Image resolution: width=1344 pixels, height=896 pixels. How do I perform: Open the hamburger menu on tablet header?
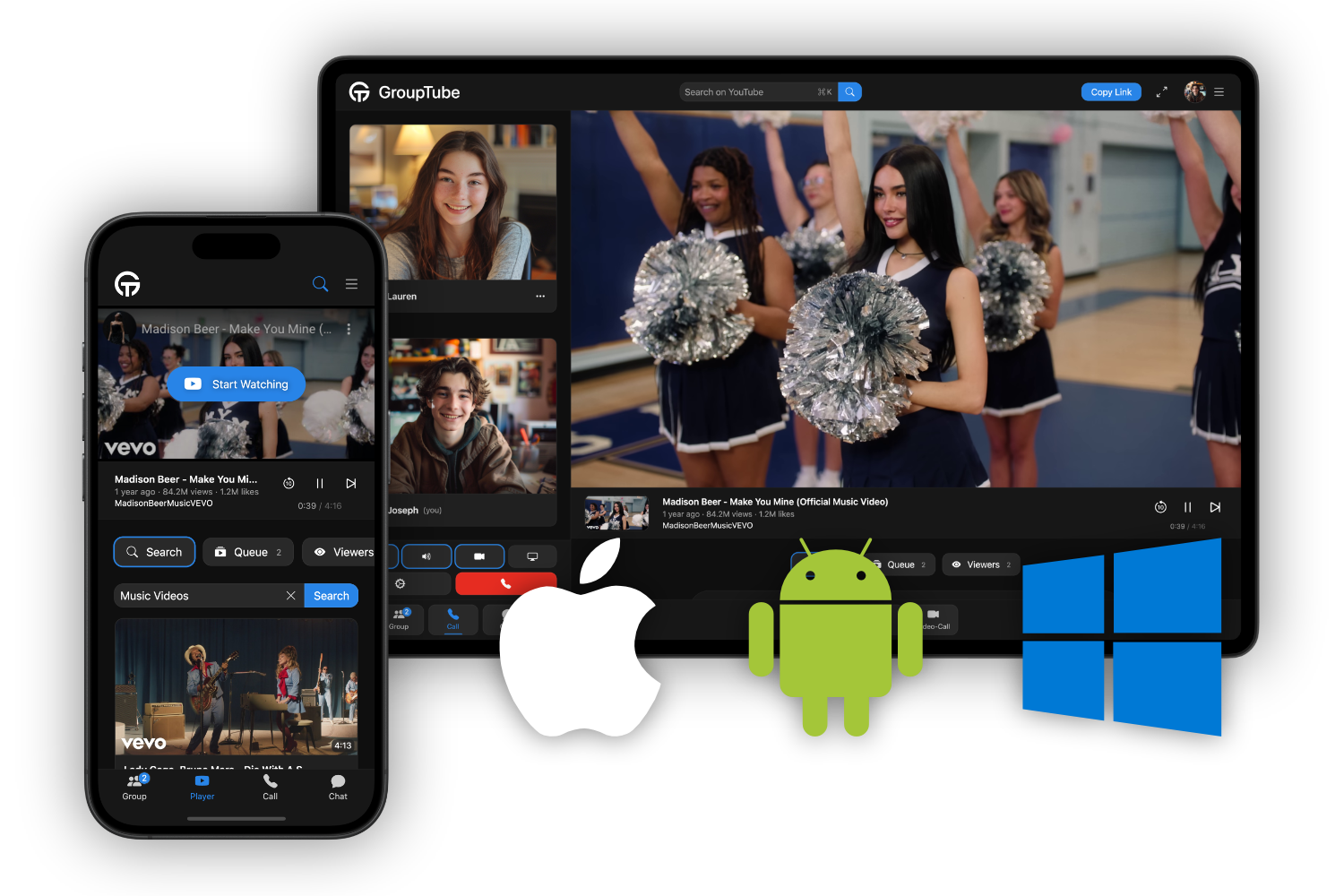(x=1219, y=92)
